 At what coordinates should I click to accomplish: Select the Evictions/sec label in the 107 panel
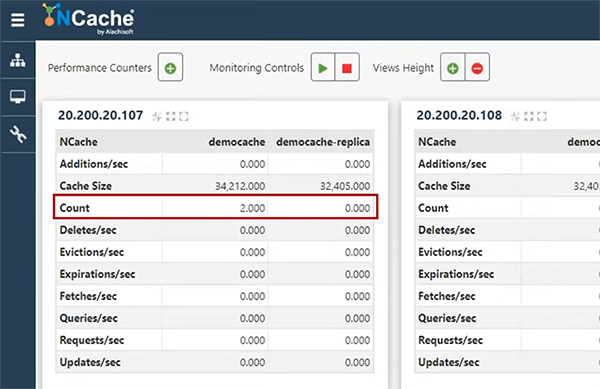pos(92,252)
